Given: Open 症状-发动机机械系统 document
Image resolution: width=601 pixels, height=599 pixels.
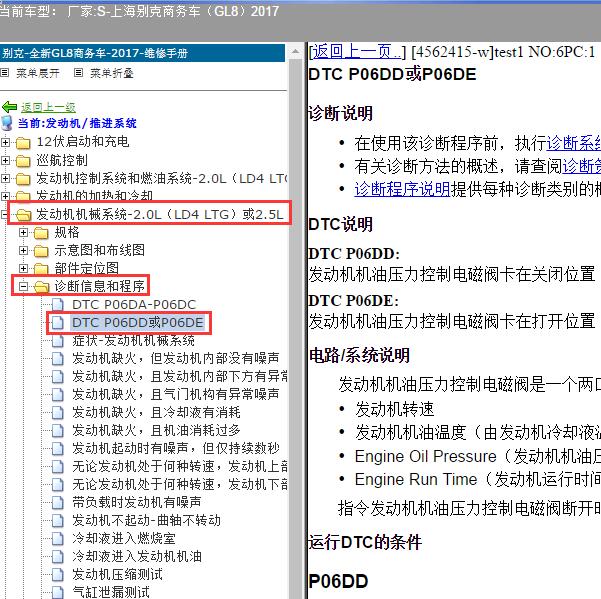Looking at the screenshot, I should [x=133, y=341].
